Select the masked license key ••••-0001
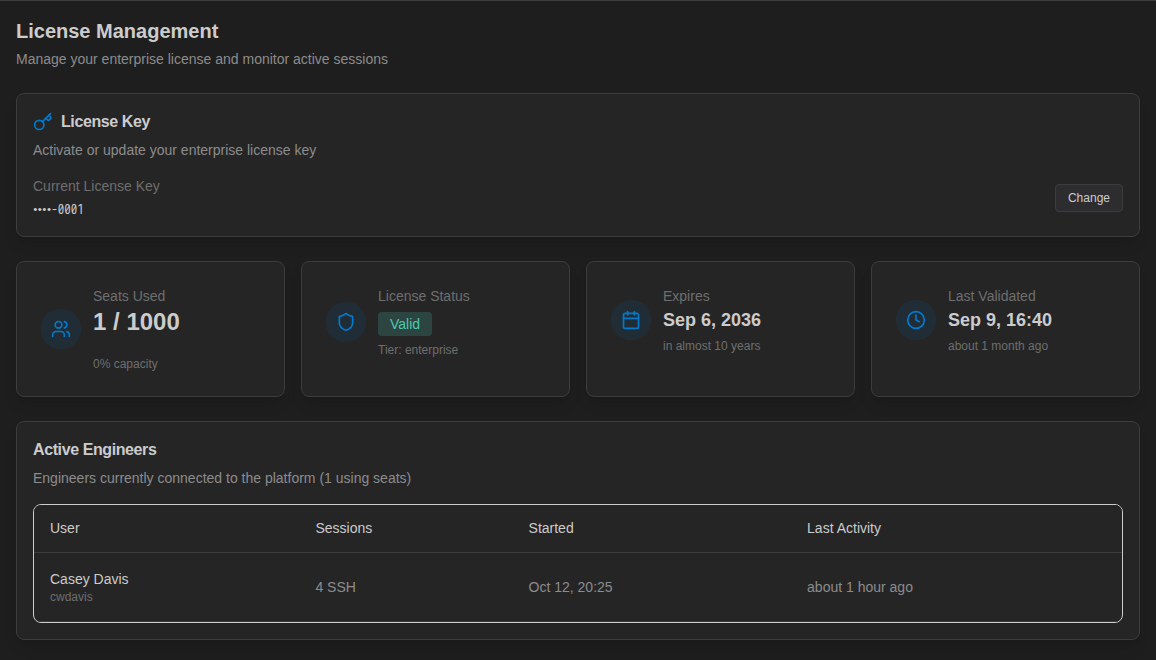Screen dimensions: 1156x660 click(58, 209)
